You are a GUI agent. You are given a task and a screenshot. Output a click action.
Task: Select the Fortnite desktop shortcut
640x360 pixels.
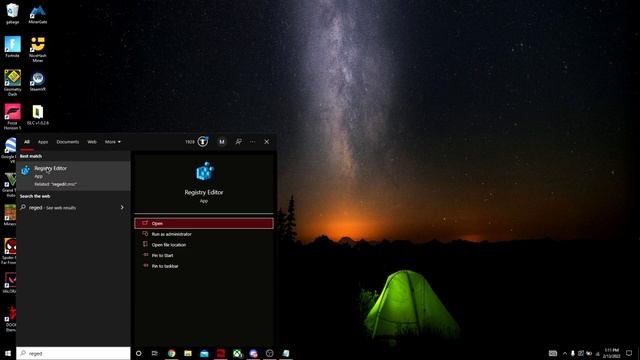click(x=12, y=47)
